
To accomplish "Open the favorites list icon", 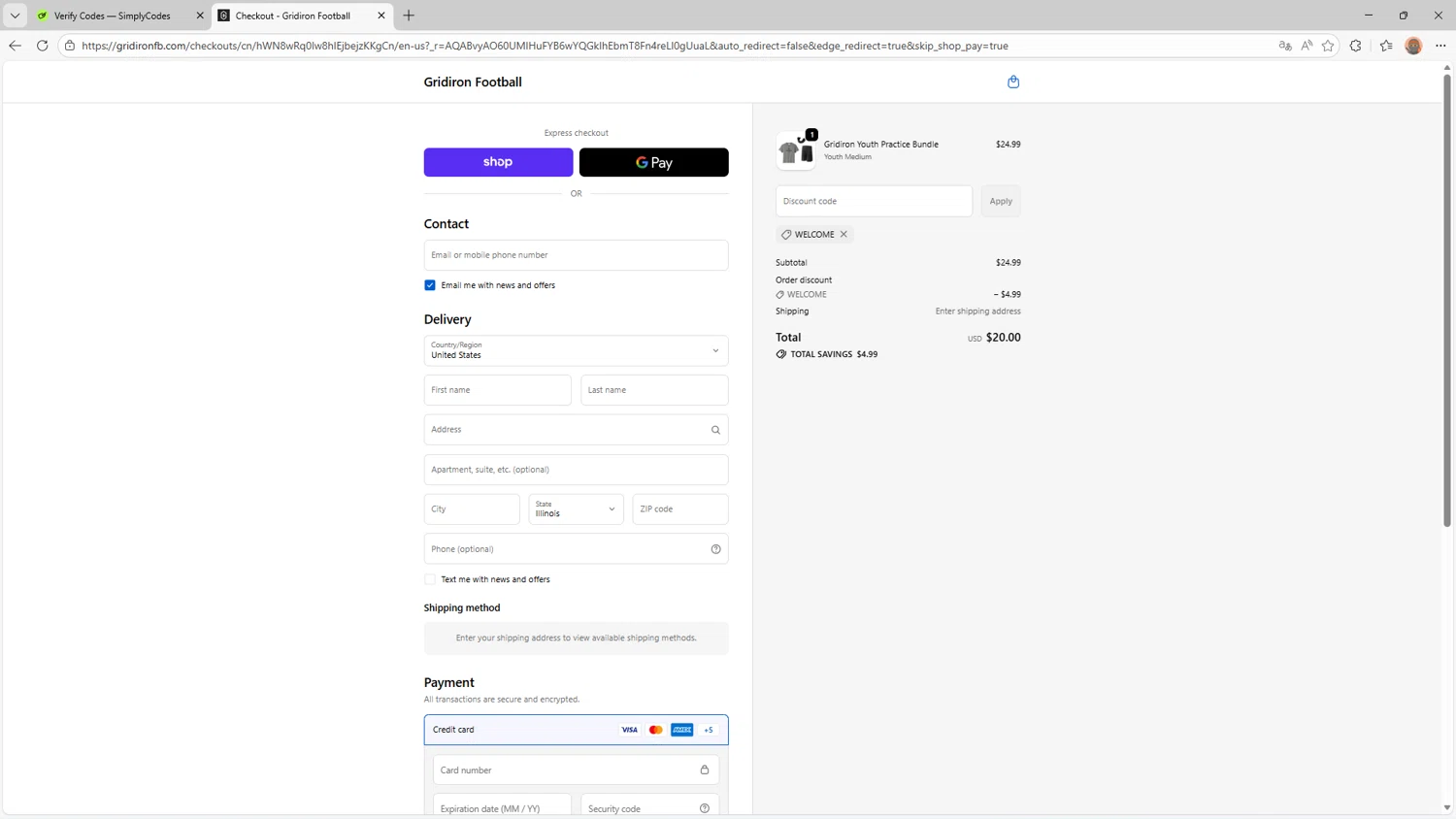I will [1386, 46].
